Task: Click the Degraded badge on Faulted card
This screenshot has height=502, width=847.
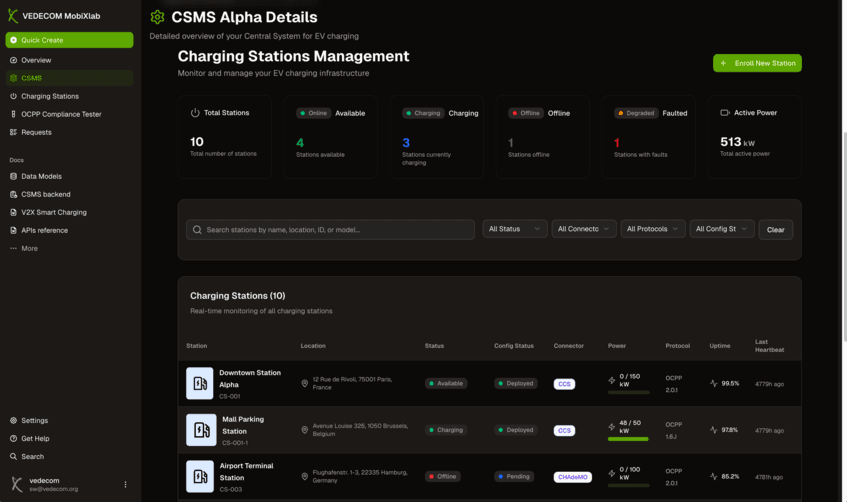Action: click(636, 113)
